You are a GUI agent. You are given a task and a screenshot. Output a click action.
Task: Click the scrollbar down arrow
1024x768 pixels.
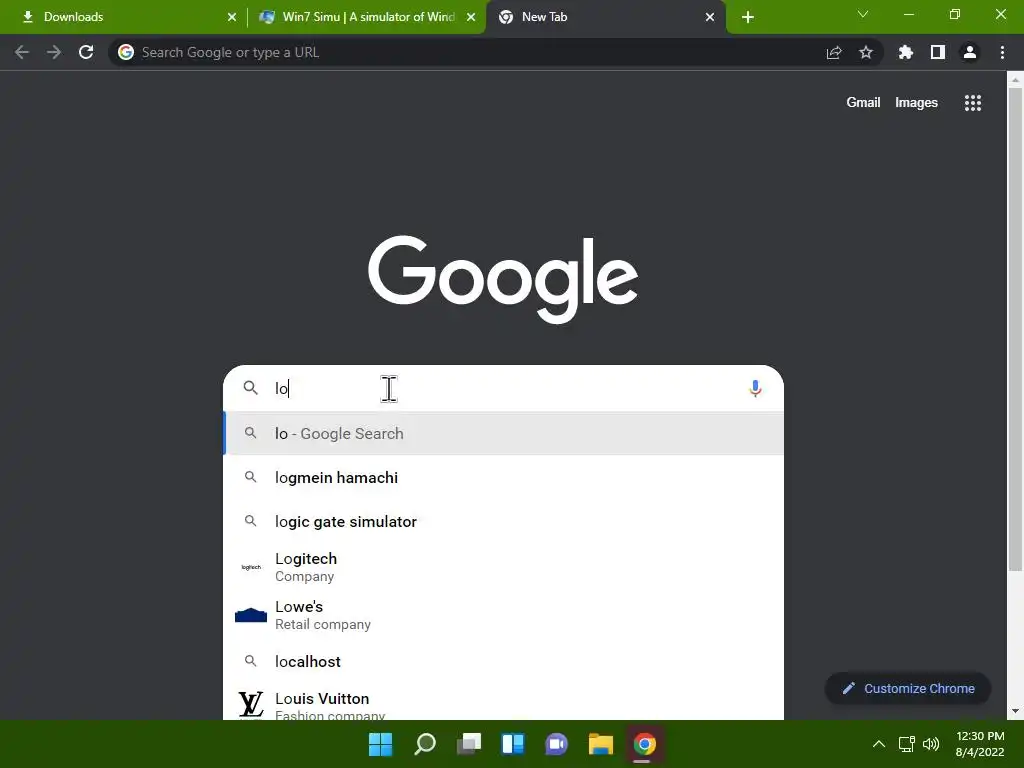[x=1015, y=711]
